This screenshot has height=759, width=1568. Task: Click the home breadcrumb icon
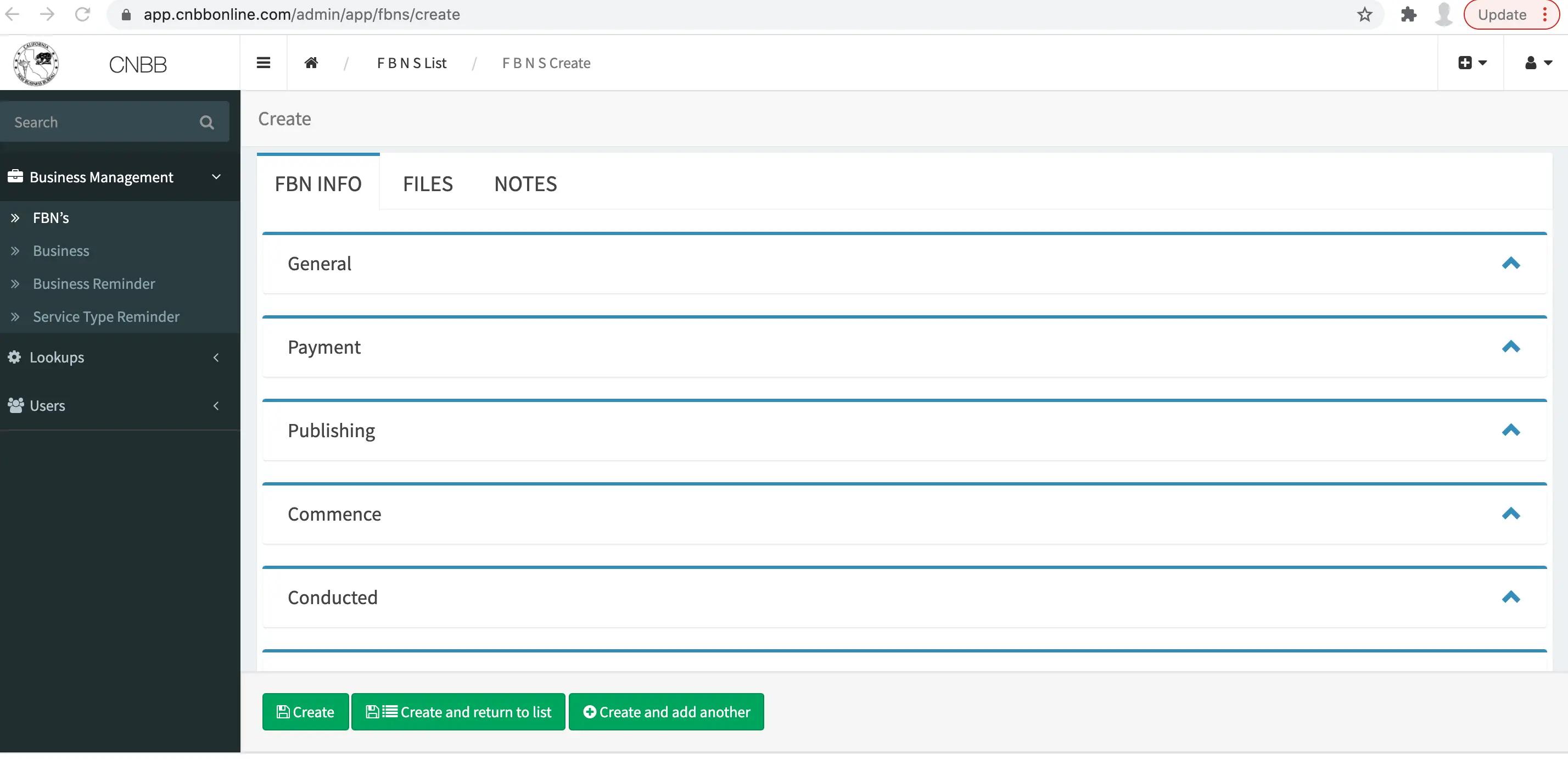click(x=312, y=63)
